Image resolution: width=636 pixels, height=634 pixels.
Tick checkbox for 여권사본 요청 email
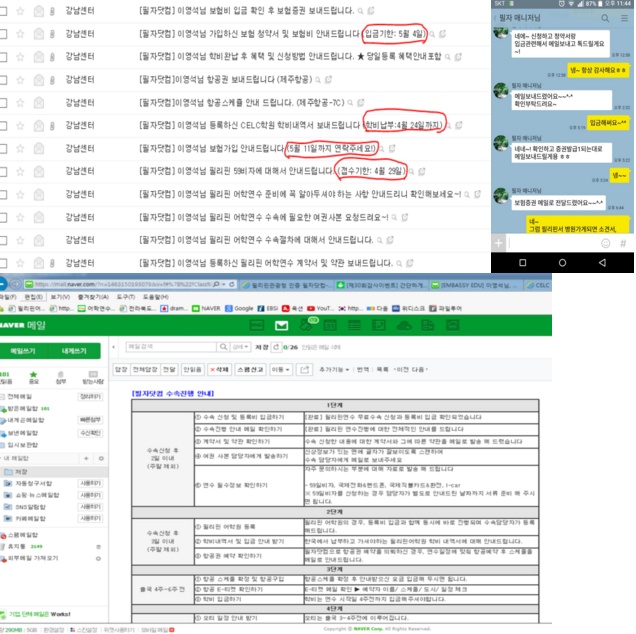pyautogui.click(x=3, y=218)
